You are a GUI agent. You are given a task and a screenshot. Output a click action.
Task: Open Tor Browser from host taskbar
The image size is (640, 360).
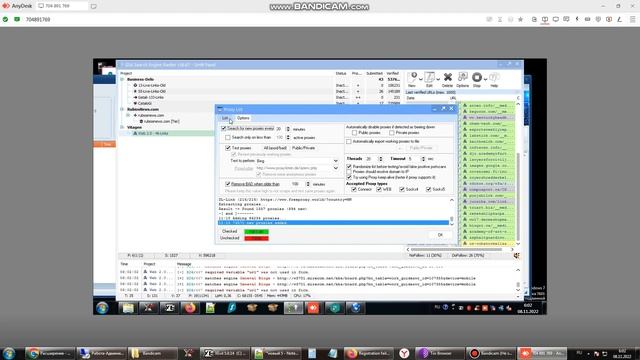(440, 353)
